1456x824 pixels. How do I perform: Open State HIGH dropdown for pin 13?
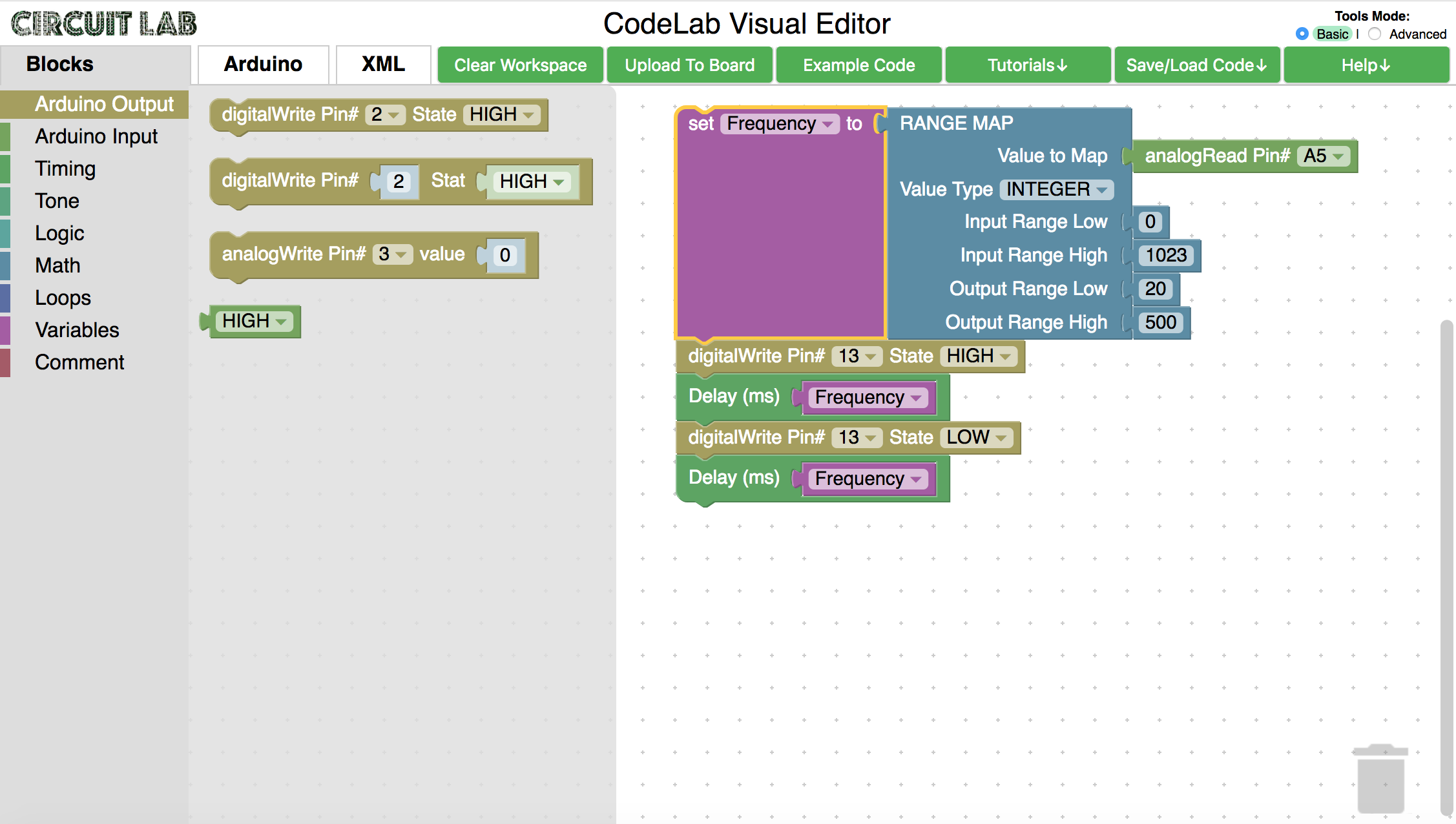(979, 356)
